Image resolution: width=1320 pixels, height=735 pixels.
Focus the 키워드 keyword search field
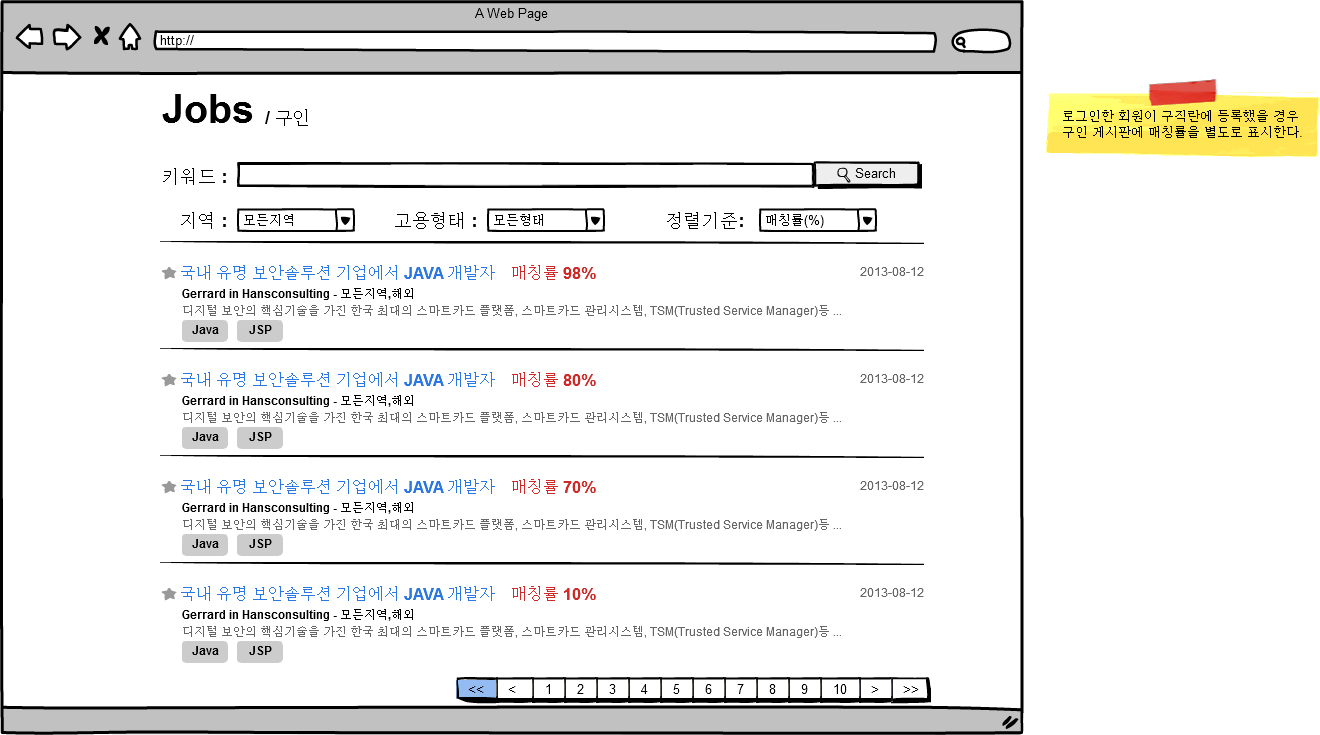(526, 175)
